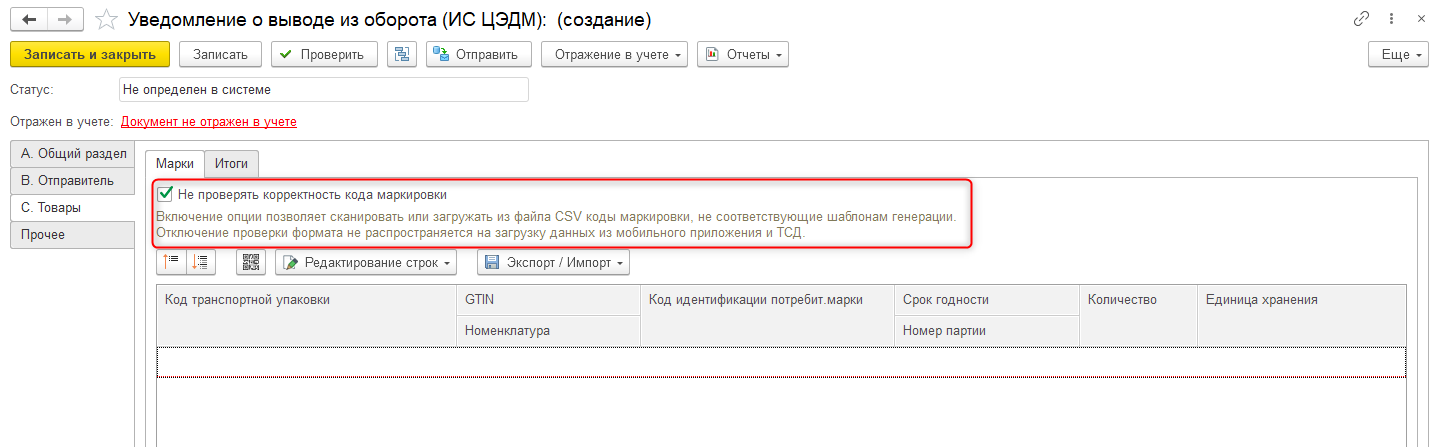Select the Марки tab
1444x447 pixels.
175,164
